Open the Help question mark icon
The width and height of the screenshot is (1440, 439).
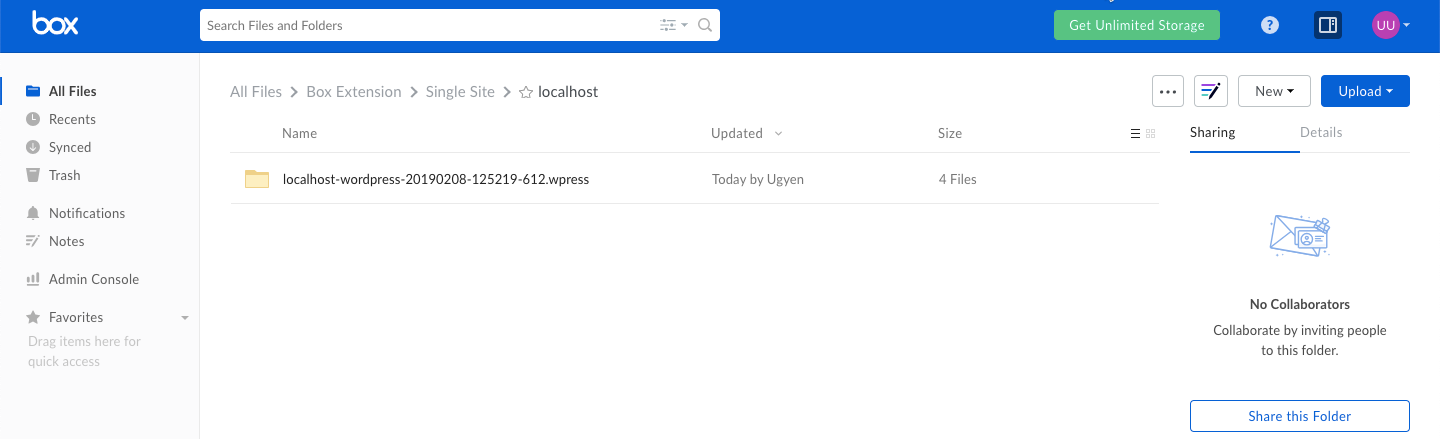tap(1270, 26)
